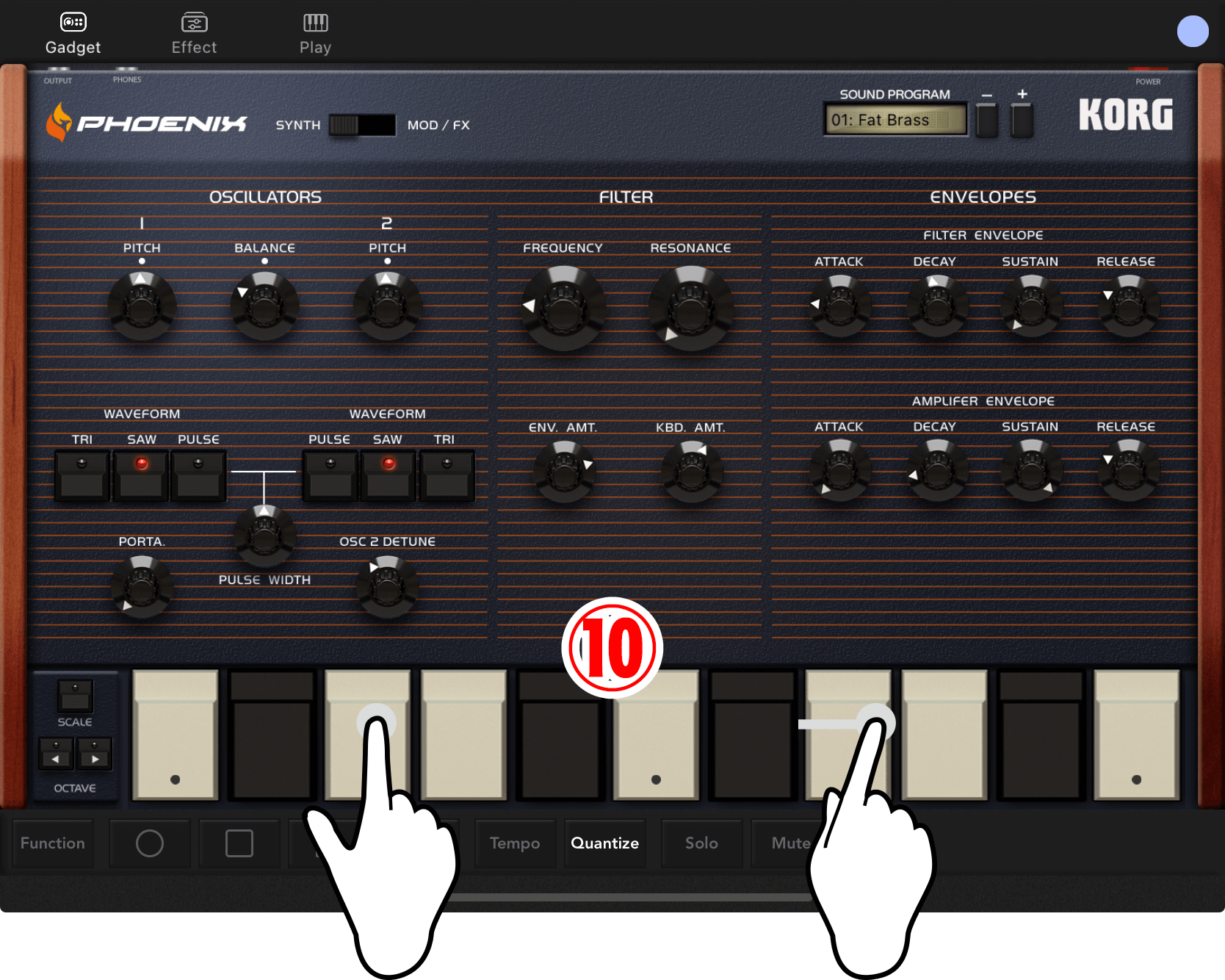Screen dimensions: 1225x980
Task: Click the Amplifier Envelope Sustain knob
Action: pos(1032,470)
